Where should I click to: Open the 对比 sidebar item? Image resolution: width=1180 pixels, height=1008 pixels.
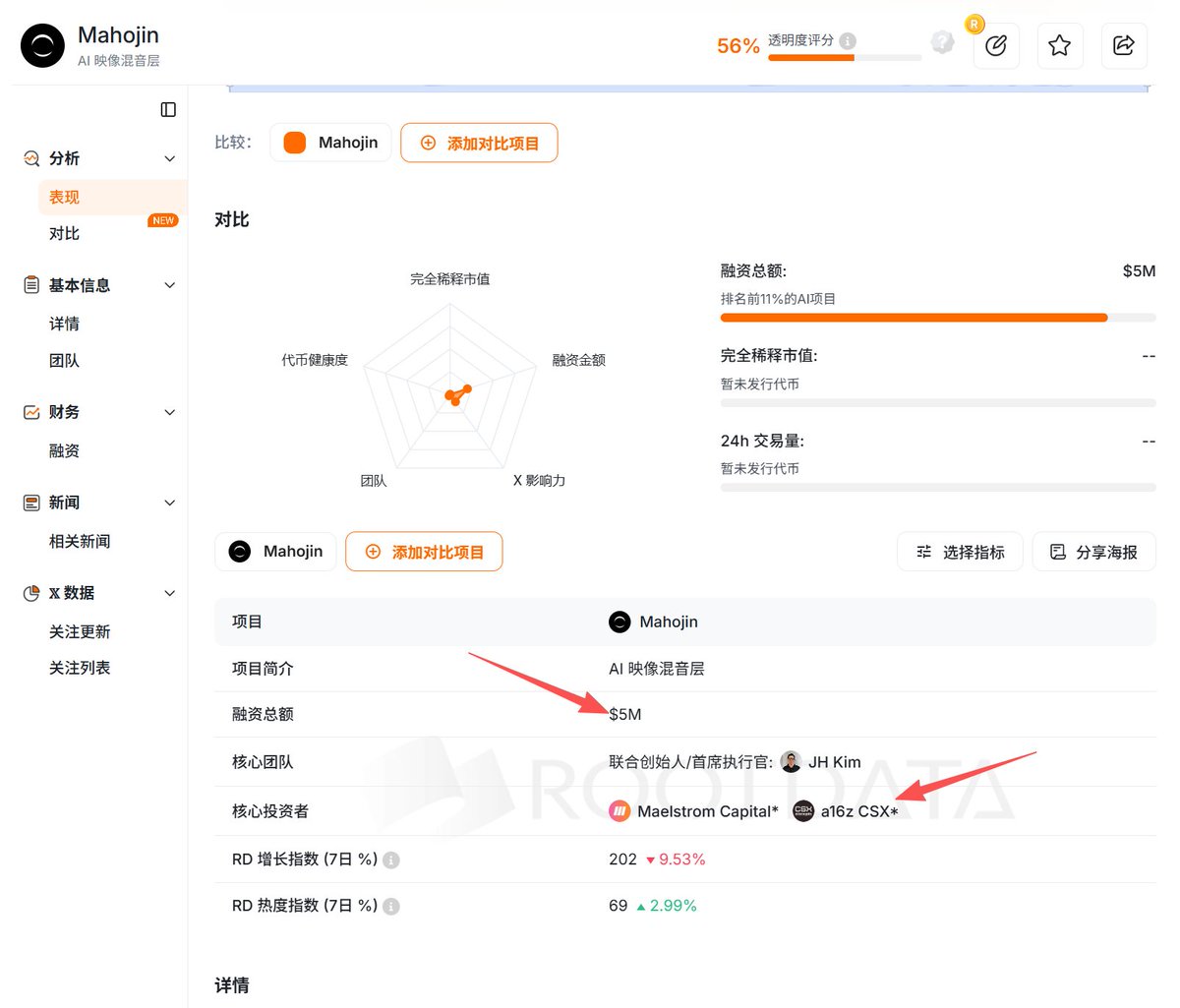65,234
